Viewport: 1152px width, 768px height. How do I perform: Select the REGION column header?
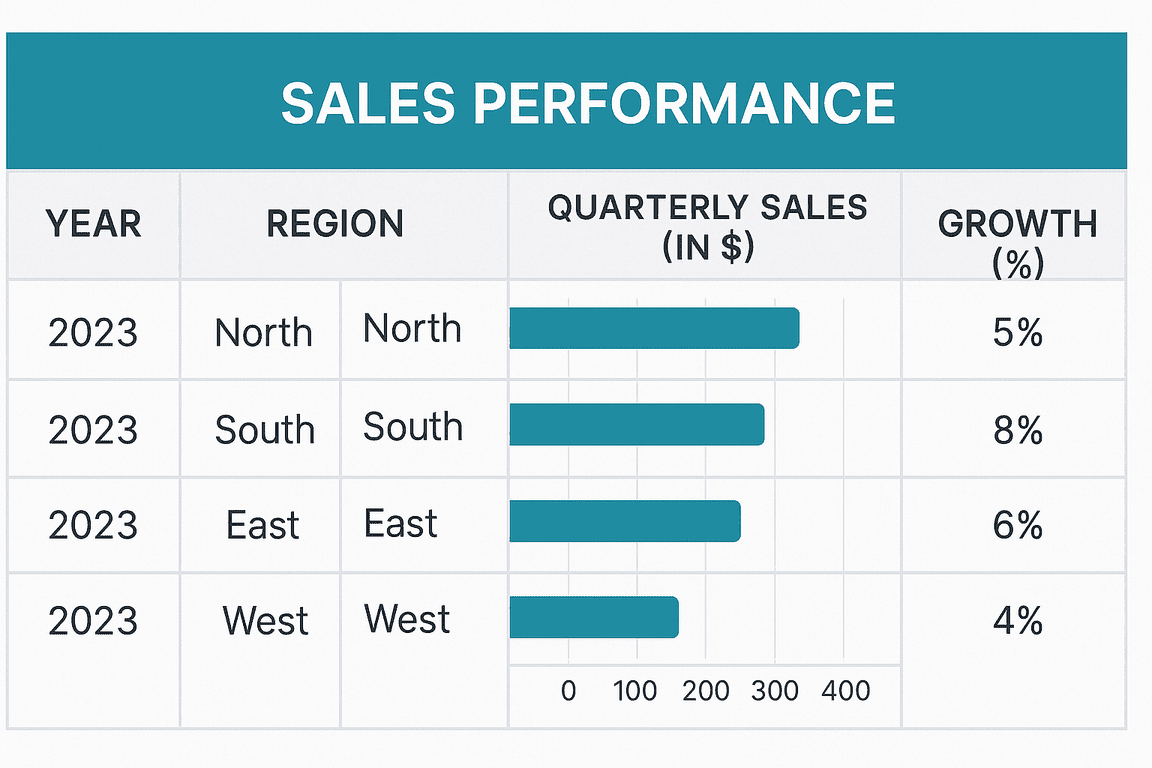335,224
